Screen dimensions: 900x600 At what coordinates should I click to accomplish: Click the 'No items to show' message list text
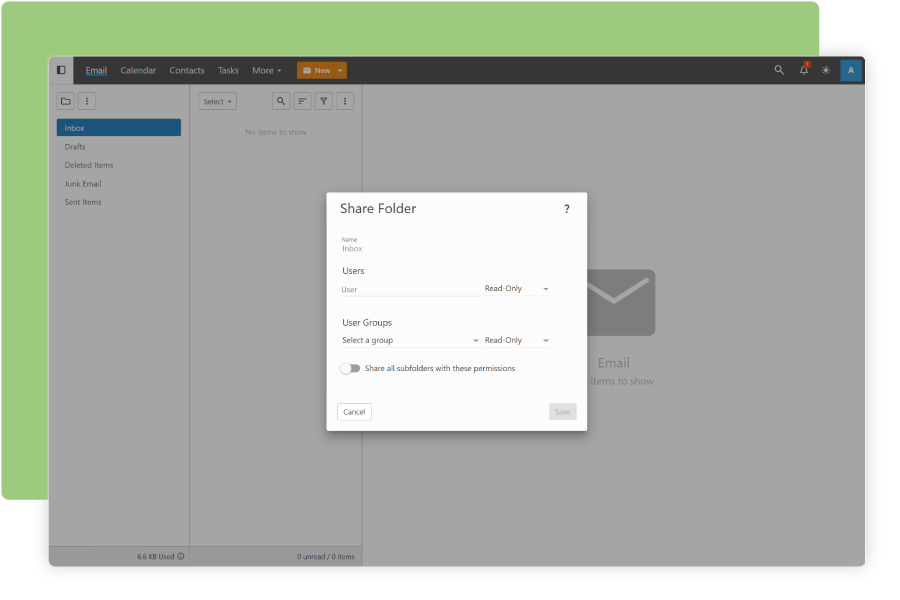(276, 132)
